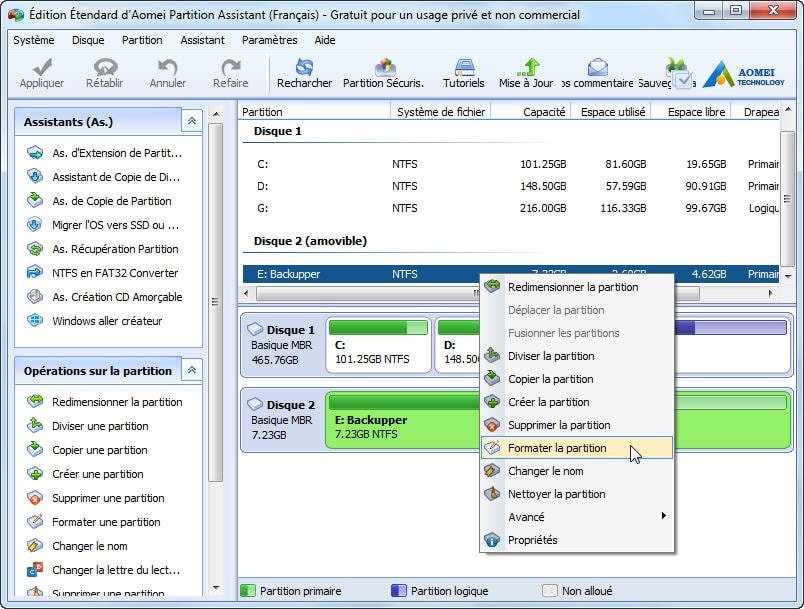Sort by Capacité column header
Image resolution: width=804 pixels, height=609 pixels.
[531, 112]
